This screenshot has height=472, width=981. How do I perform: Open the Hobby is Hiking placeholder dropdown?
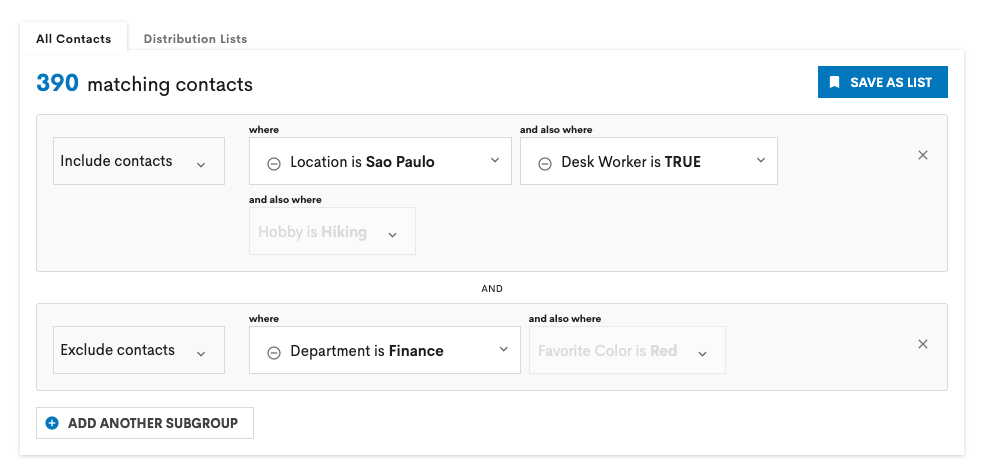tap(332, 231)
